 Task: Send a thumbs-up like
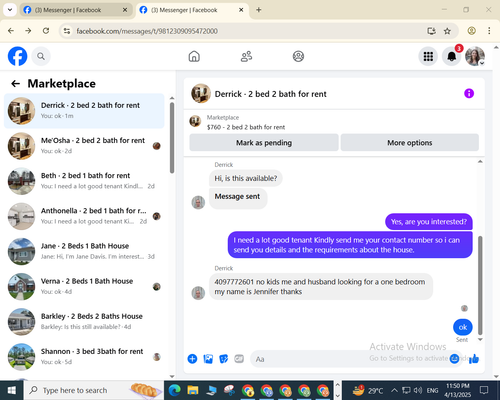(474, 359)
